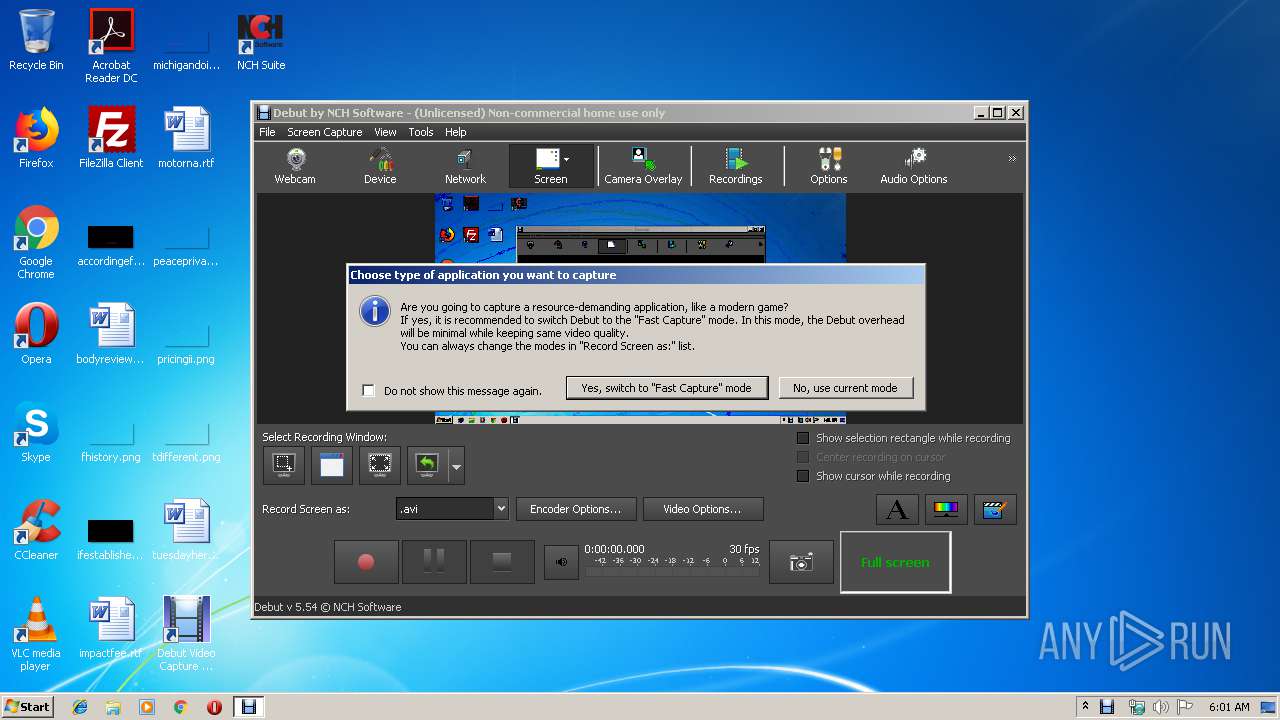Click the pause recording button
The height and width of the screenshot is (720, 1280).
434,562
